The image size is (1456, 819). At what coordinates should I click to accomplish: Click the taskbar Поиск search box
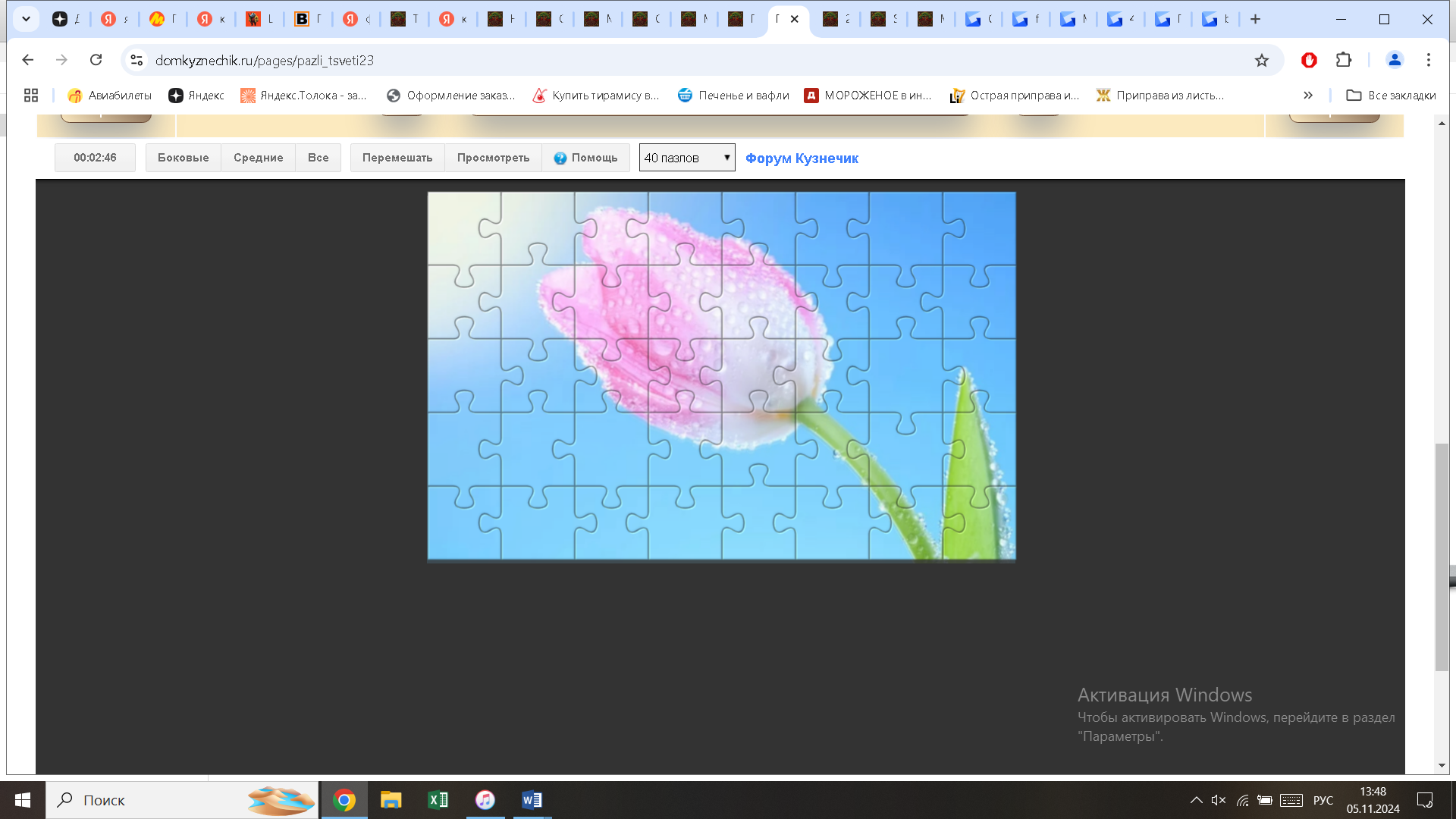182,800
